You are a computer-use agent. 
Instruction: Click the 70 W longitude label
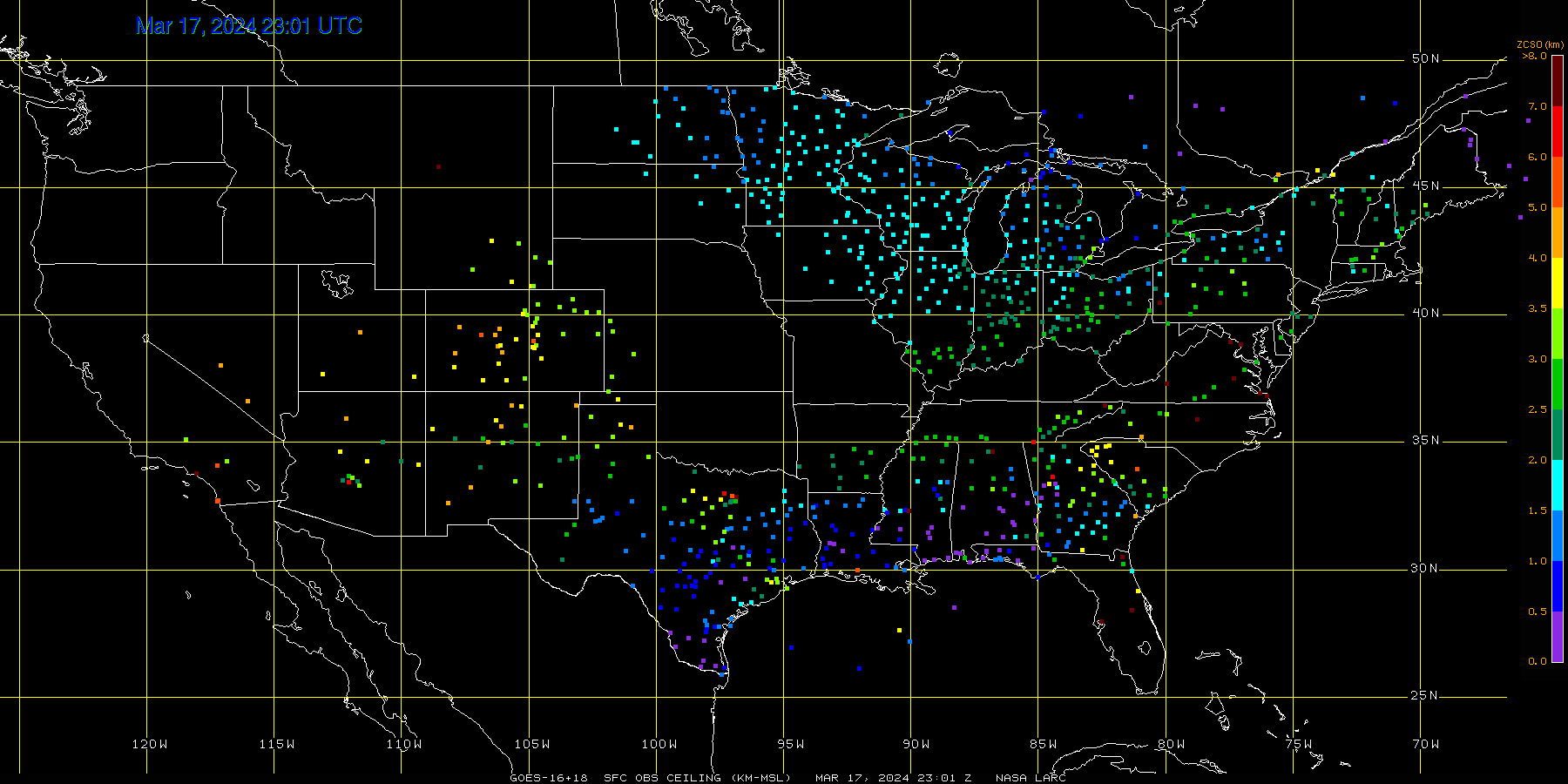point(1426,744)
